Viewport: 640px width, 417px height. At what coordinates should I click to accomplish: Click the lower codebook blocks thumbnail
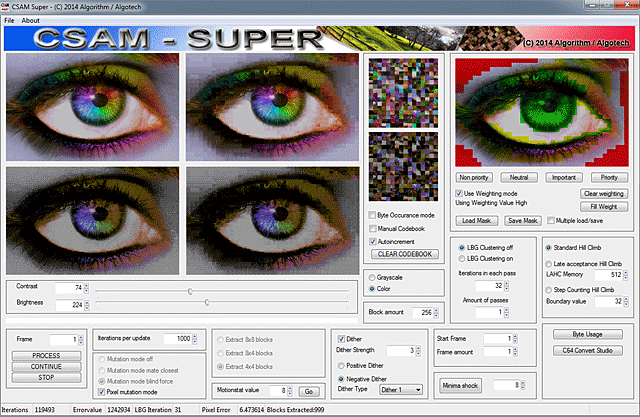(x=403, y=166)
